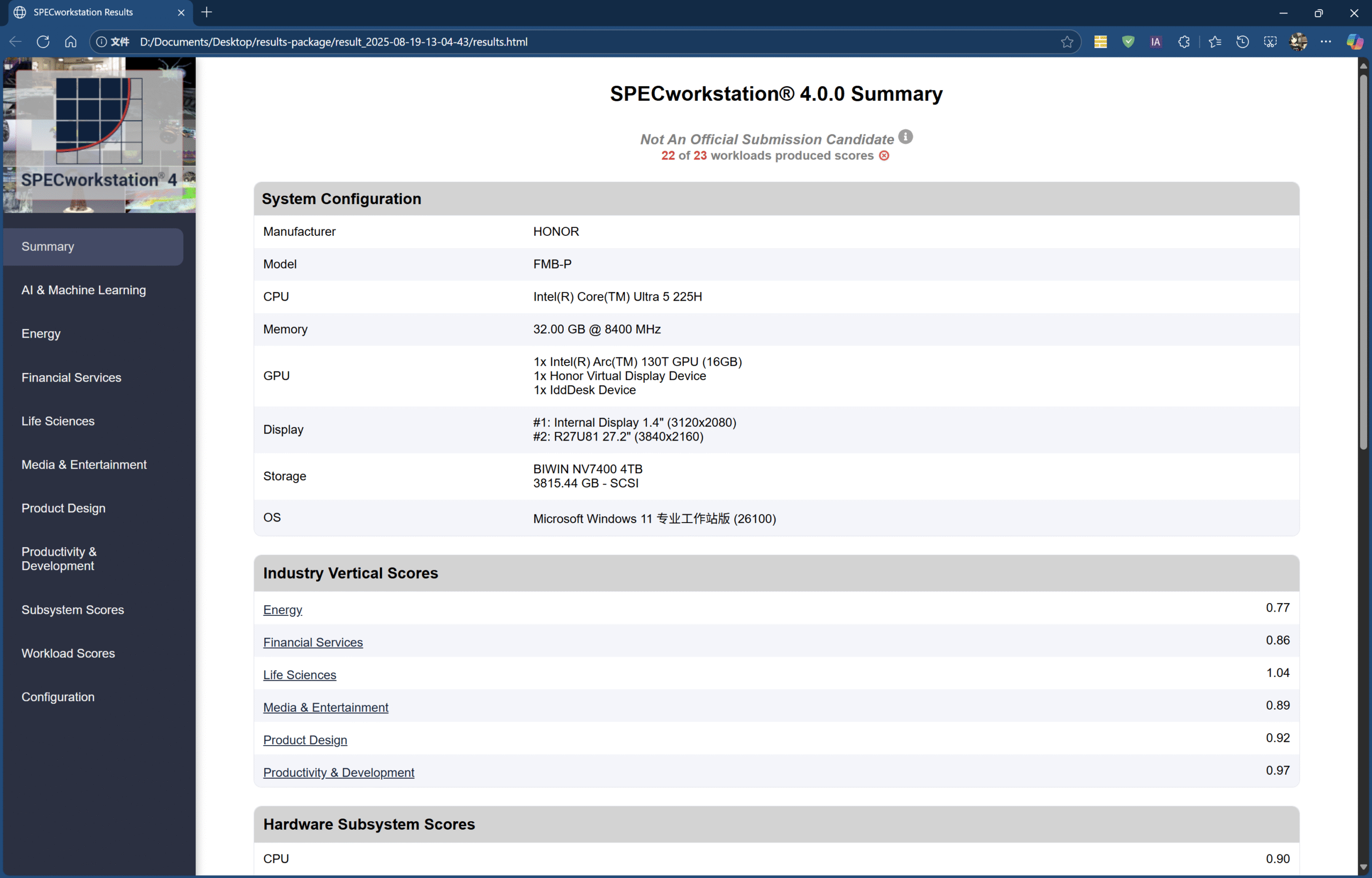This screenshot has height=878, width=1372.
Task: Open Media & Entertainment in the sidebar
Action: point(84,465)
